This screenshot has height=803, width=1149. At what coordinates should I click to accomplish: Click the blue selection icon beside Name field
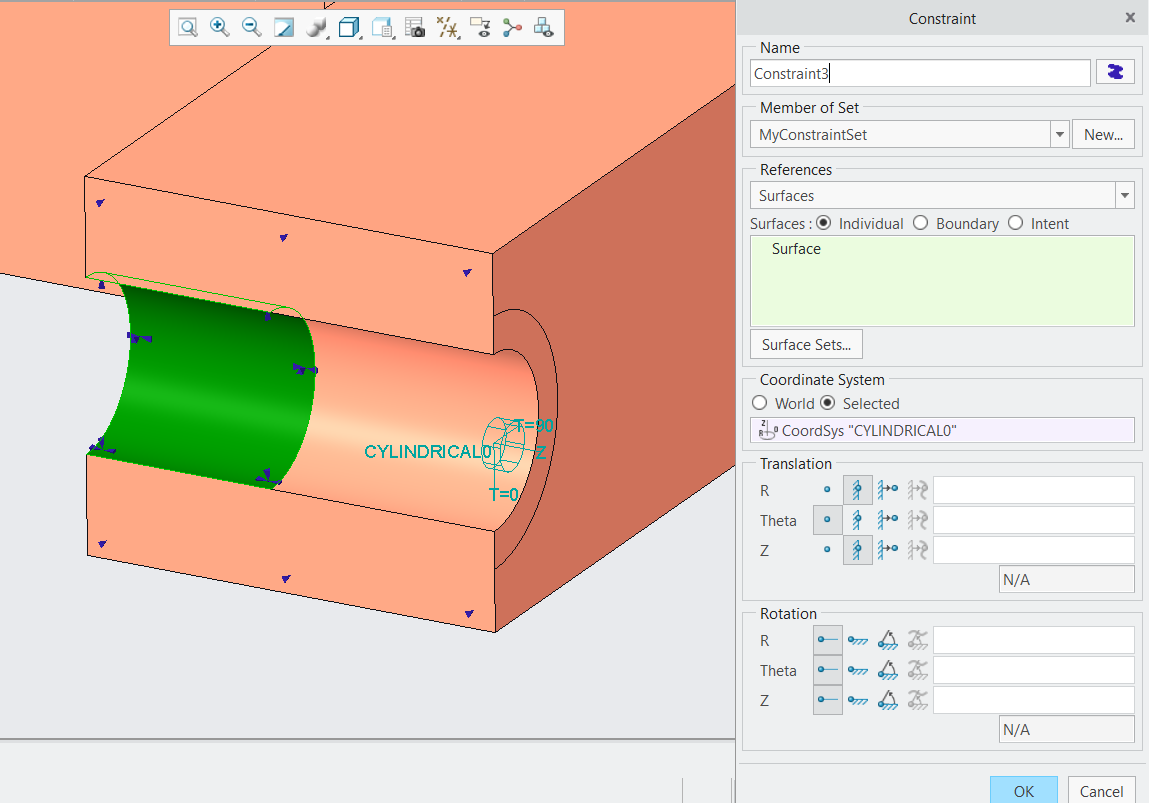pyautogui.click(x=1114, y=71)
